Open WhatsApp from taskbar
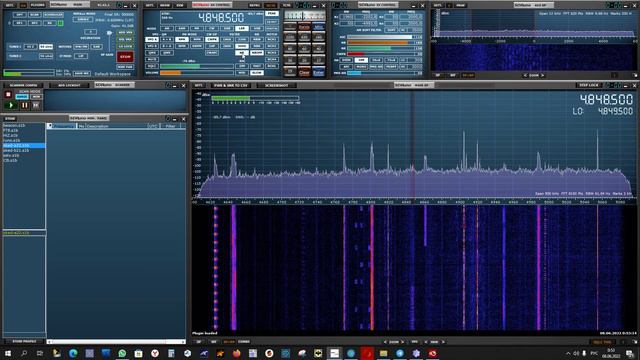The width and height of the screenshot is (640, 360). pyautogui.click(x=122, y=353)
